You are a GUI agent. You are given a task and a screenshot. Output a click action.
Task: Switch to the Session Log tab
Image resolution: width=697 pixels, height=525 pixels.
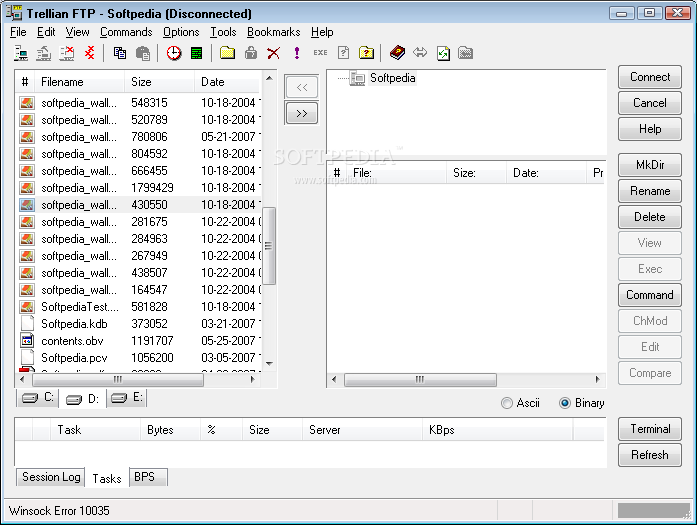(x=51, y=477)
